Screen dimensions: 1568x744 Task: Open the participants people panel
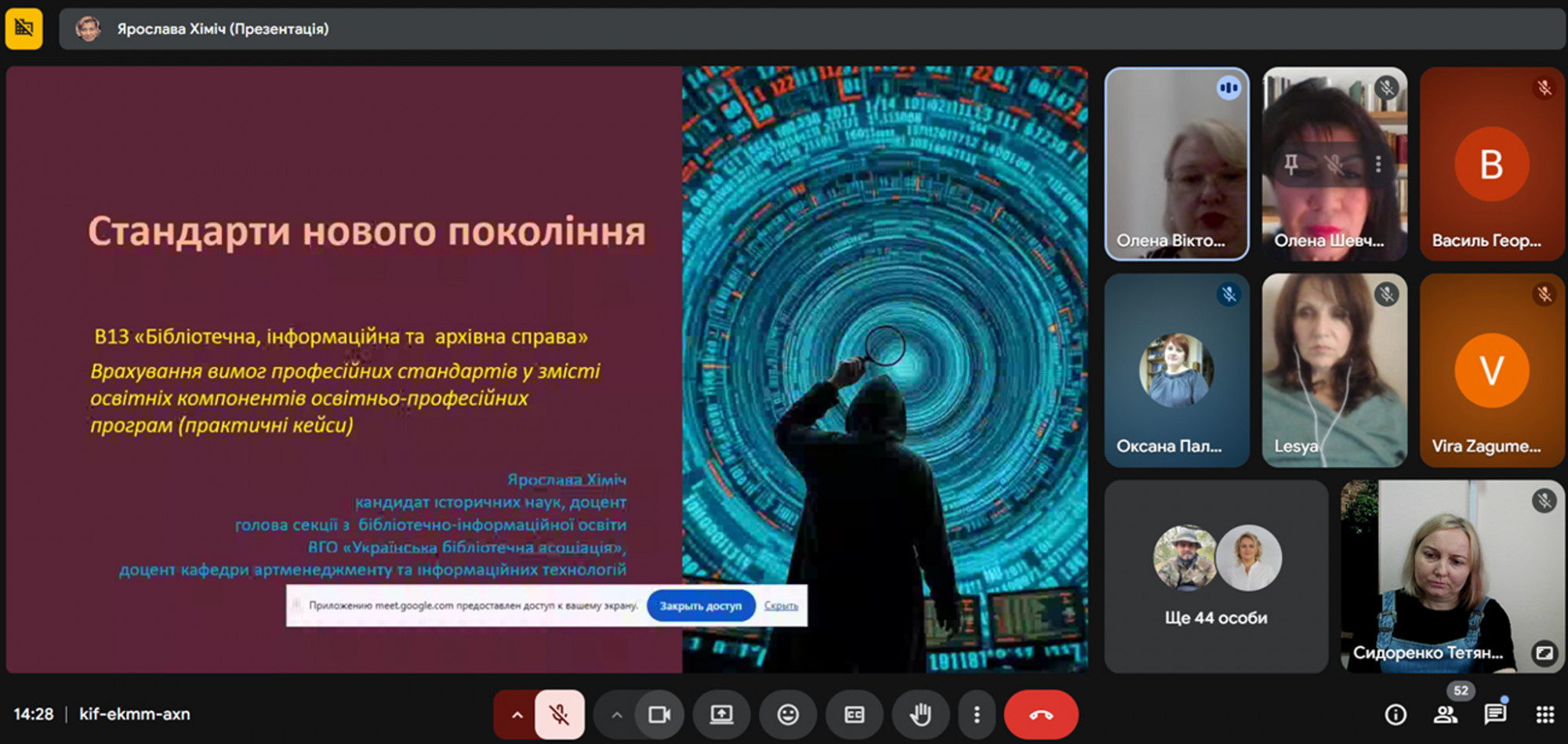(x=1445, y=714)
